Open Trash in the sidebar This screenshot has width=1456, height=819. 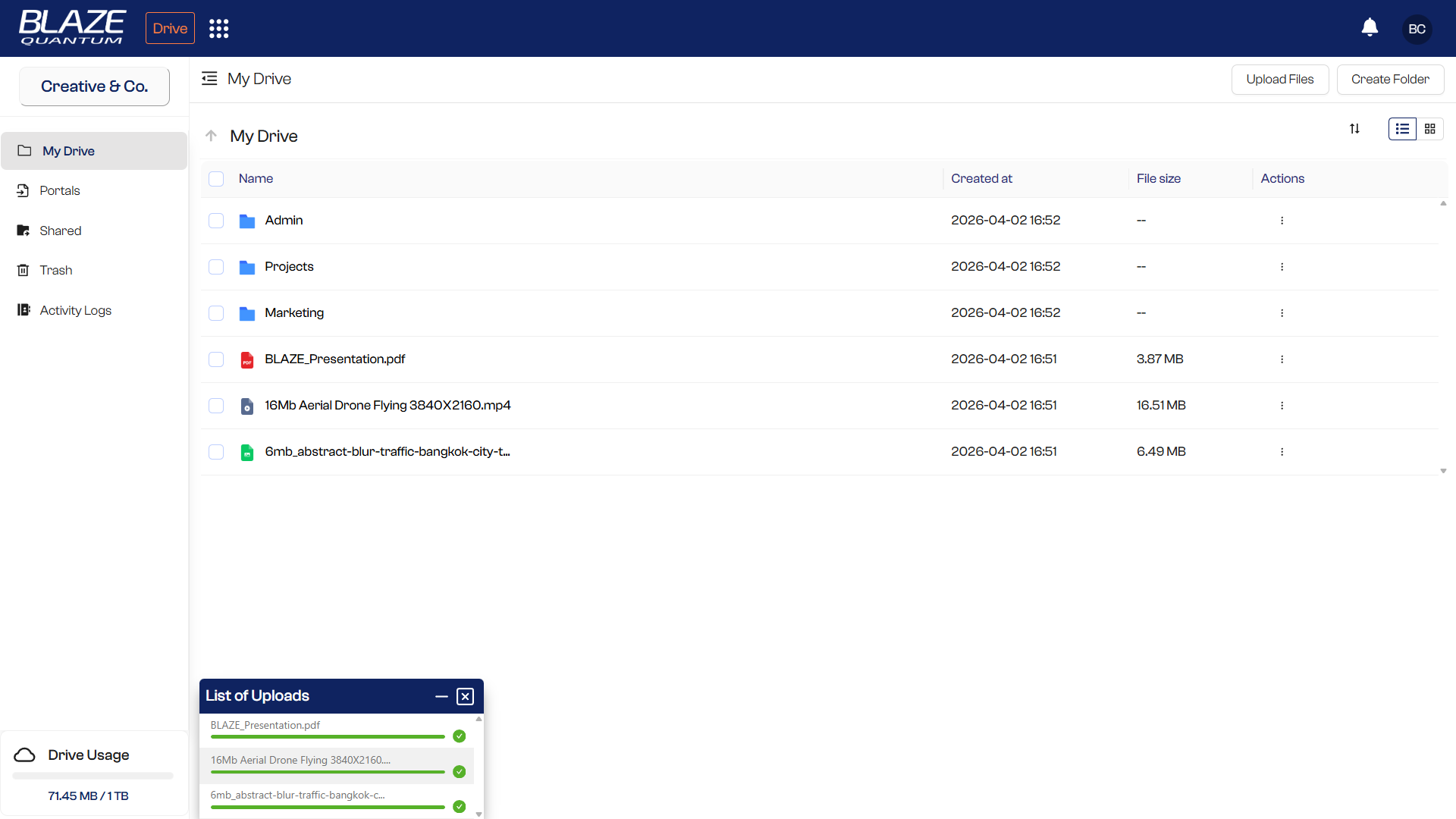point(55,271)
